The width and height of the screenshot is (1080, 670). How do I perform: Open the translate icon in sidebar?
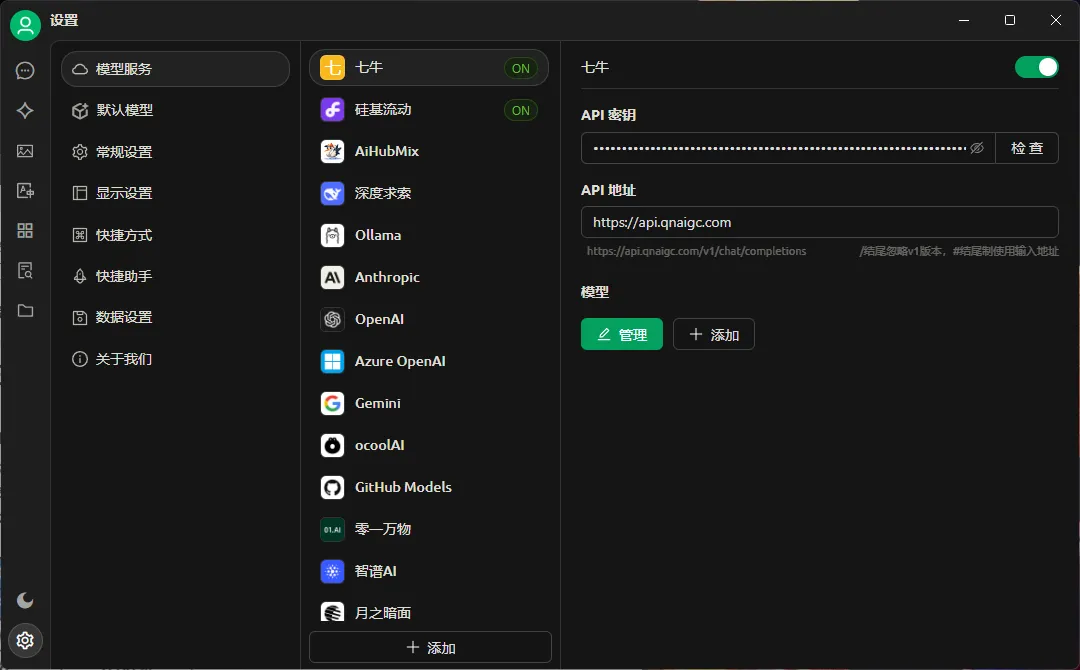(25, 191)
